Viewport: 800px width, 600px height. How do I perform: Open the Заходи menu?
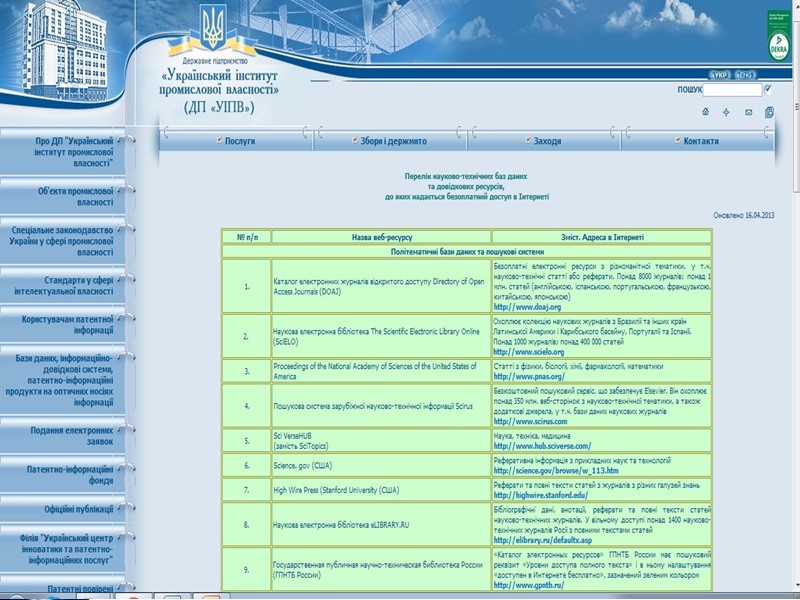[544, 141]
